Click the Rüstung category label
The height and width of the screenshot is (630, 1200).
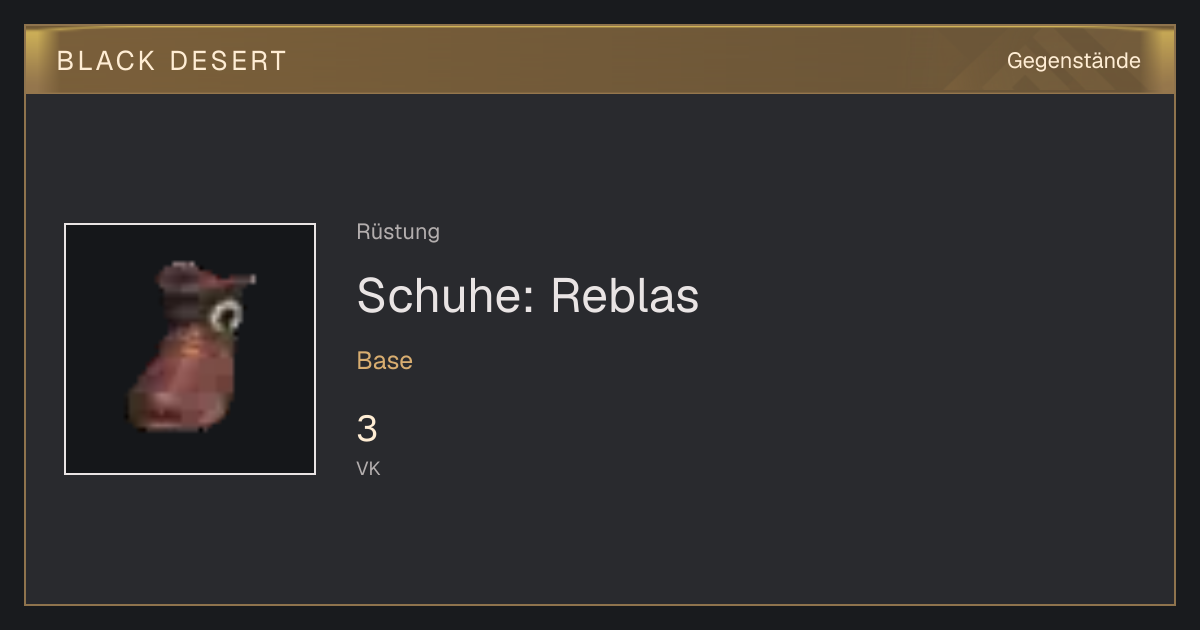pyautogui.click(x=398, y=232)
